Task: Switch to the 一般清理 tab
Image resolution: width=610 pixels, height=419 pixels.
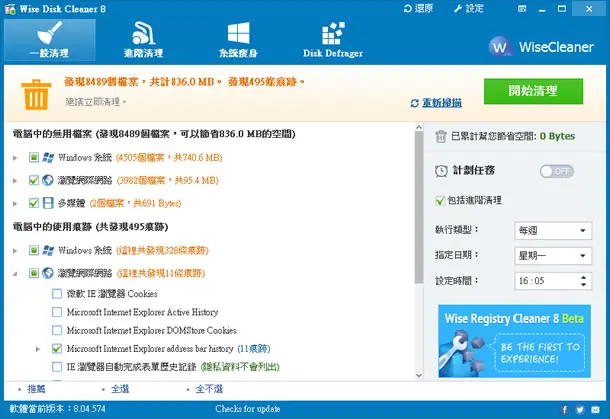Action: click(x=49, y=40)
